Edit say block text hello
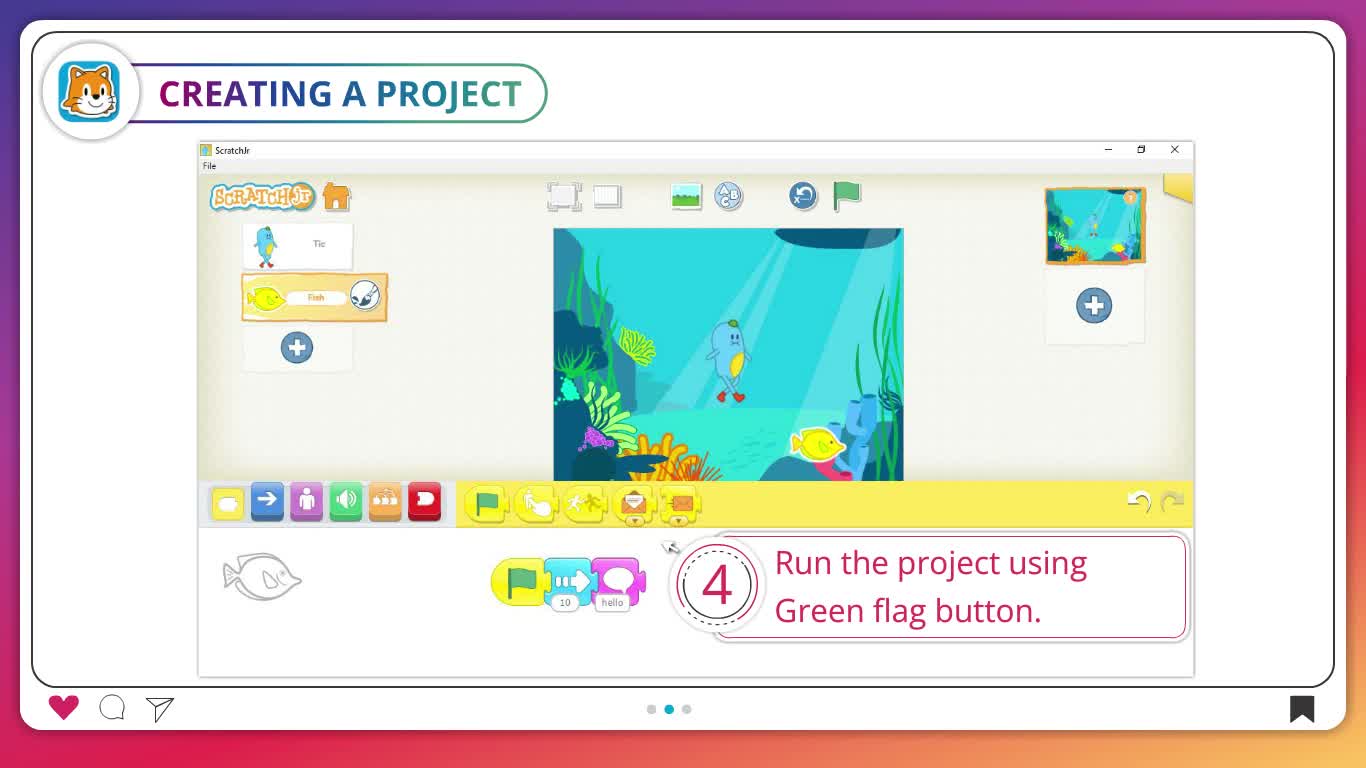 [612, 603]
